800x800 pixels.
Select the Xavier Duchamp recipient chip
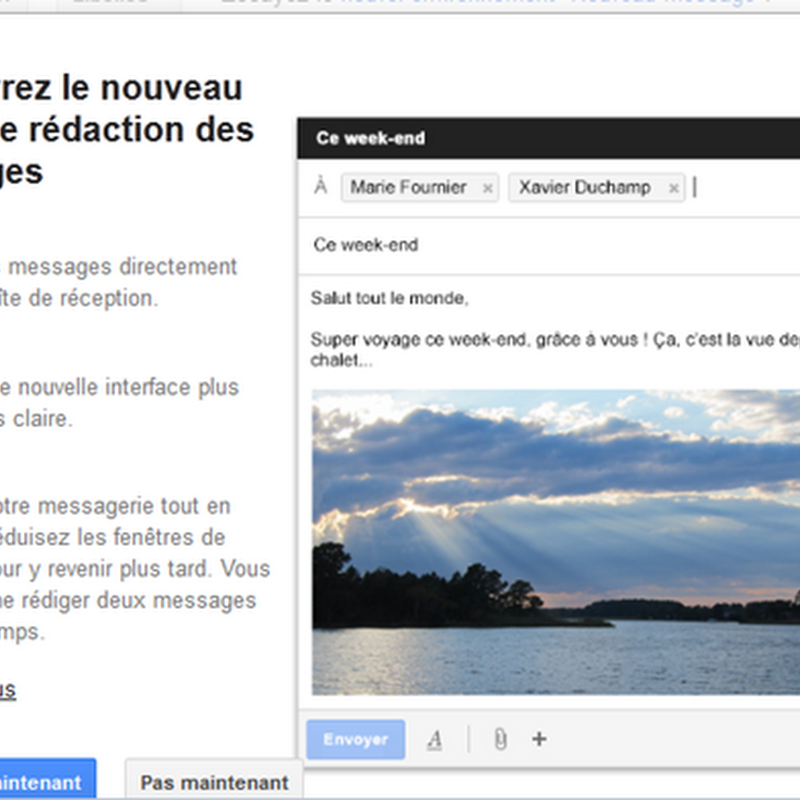point(596,187)
